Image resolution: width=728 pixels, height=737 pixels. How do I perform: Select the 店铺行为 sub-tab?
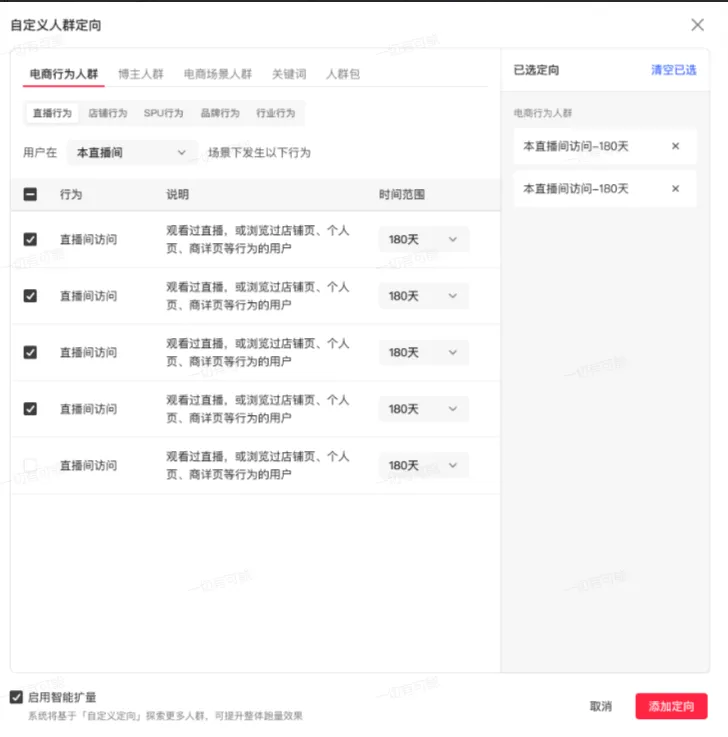[x=108, y=113]
